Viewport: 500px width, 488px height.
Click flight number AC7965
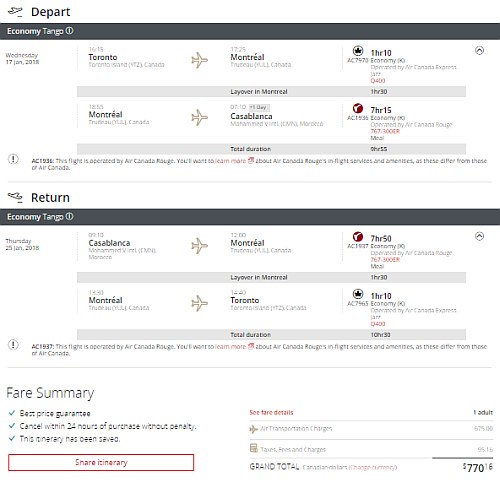(358, 304)
